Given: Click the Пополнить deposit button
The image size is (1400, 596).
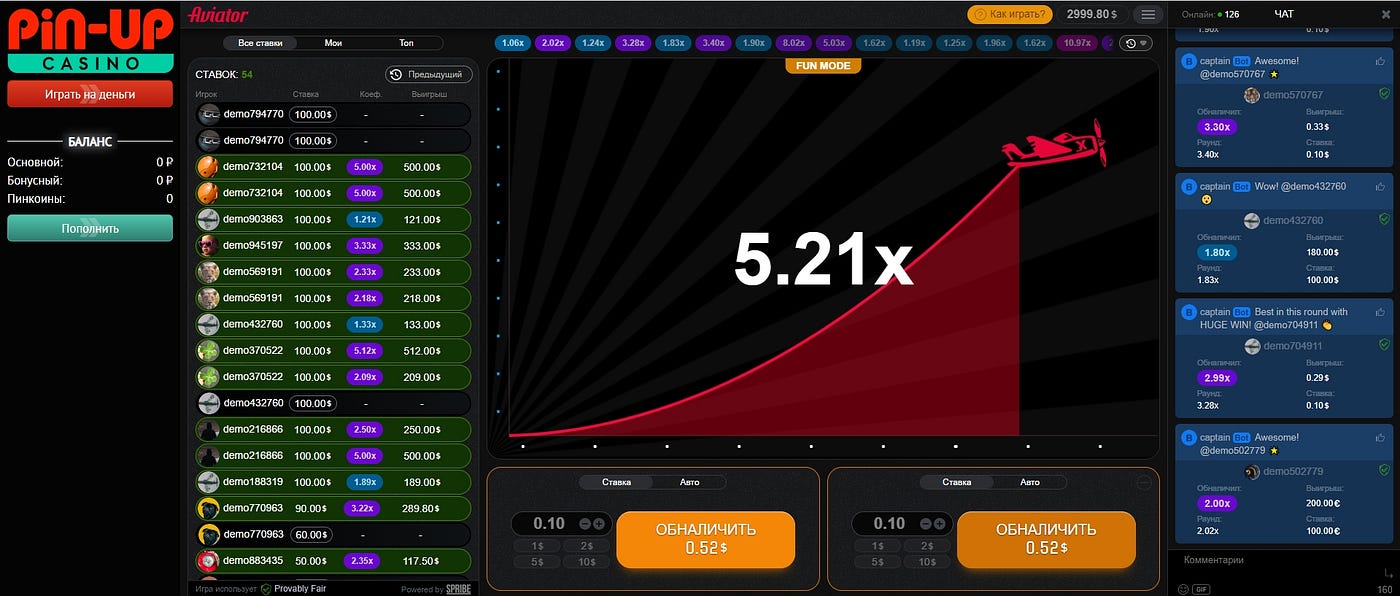Looking at the screenshot, I should [x=90, y=228].
